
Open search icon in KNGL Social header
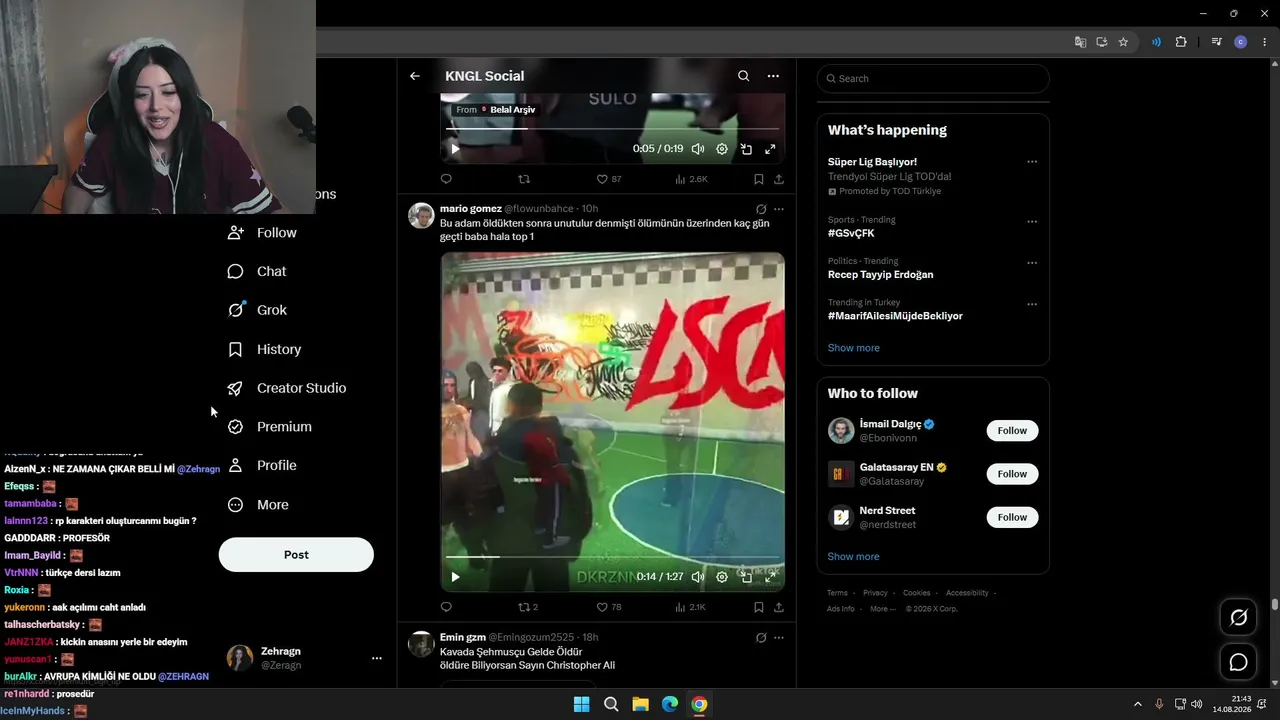coord(743,76)
